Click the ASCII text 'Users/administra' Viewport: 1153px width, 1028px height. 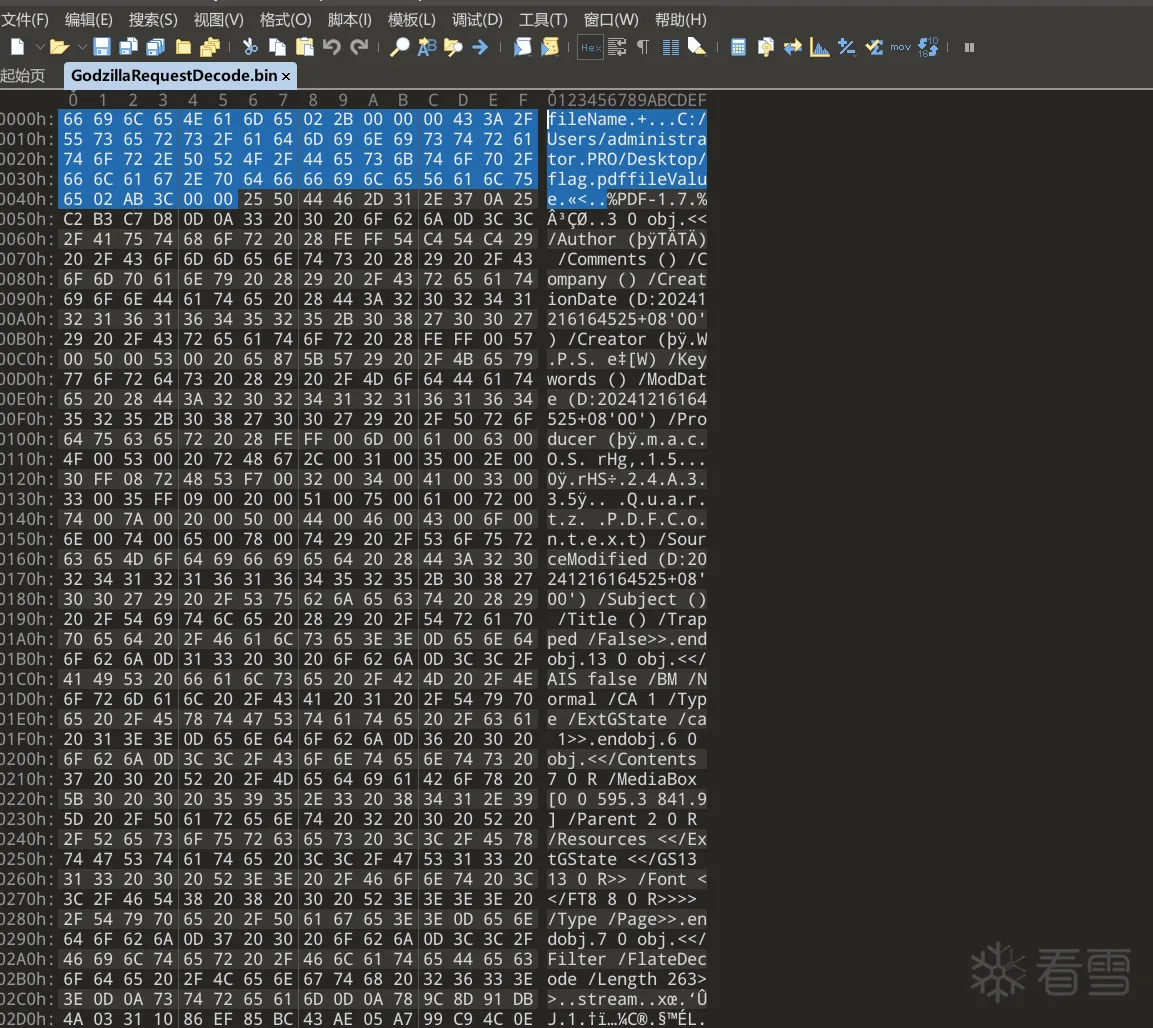point(627,139)
